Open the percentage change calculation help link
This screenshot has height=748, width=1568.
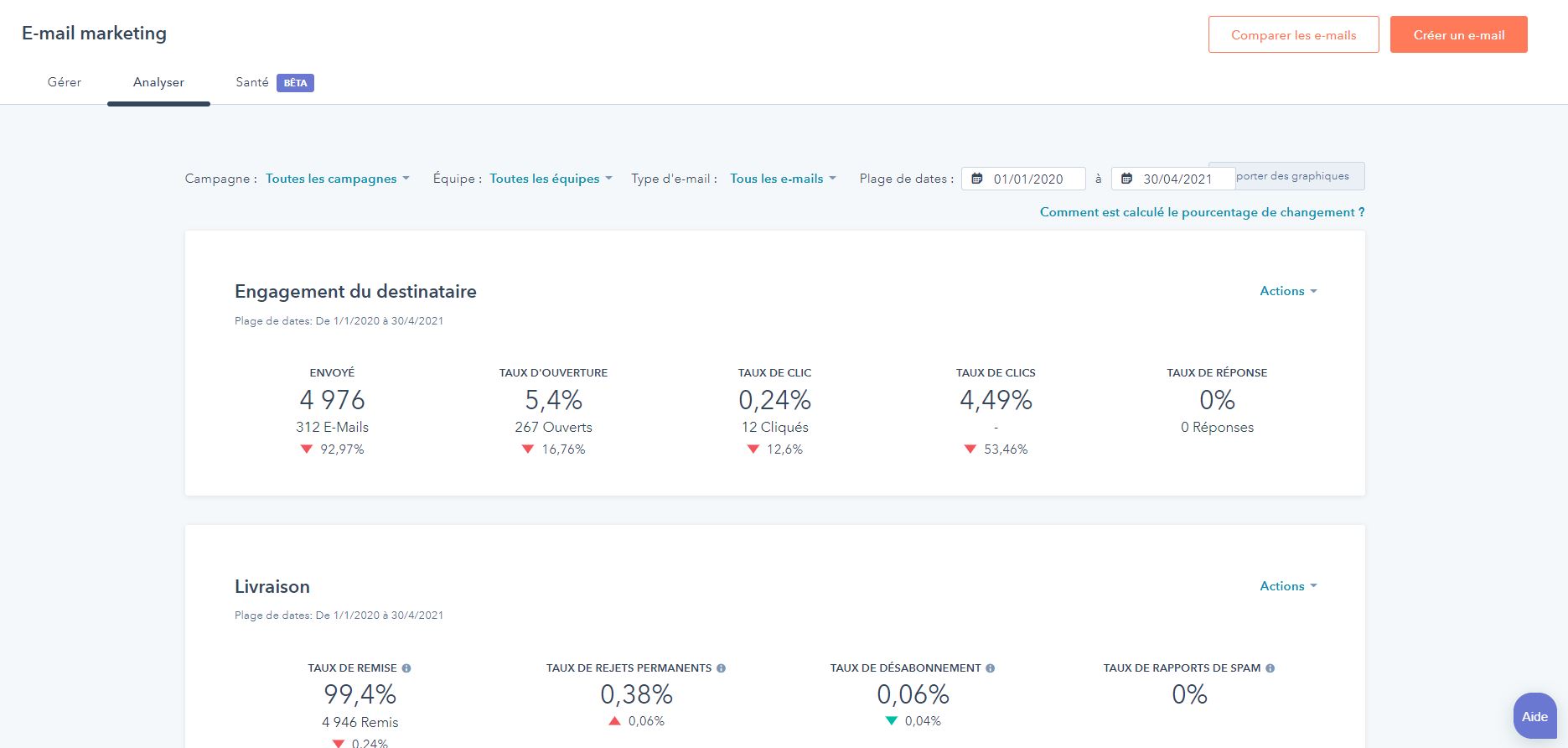click(x=1202, y=212)
